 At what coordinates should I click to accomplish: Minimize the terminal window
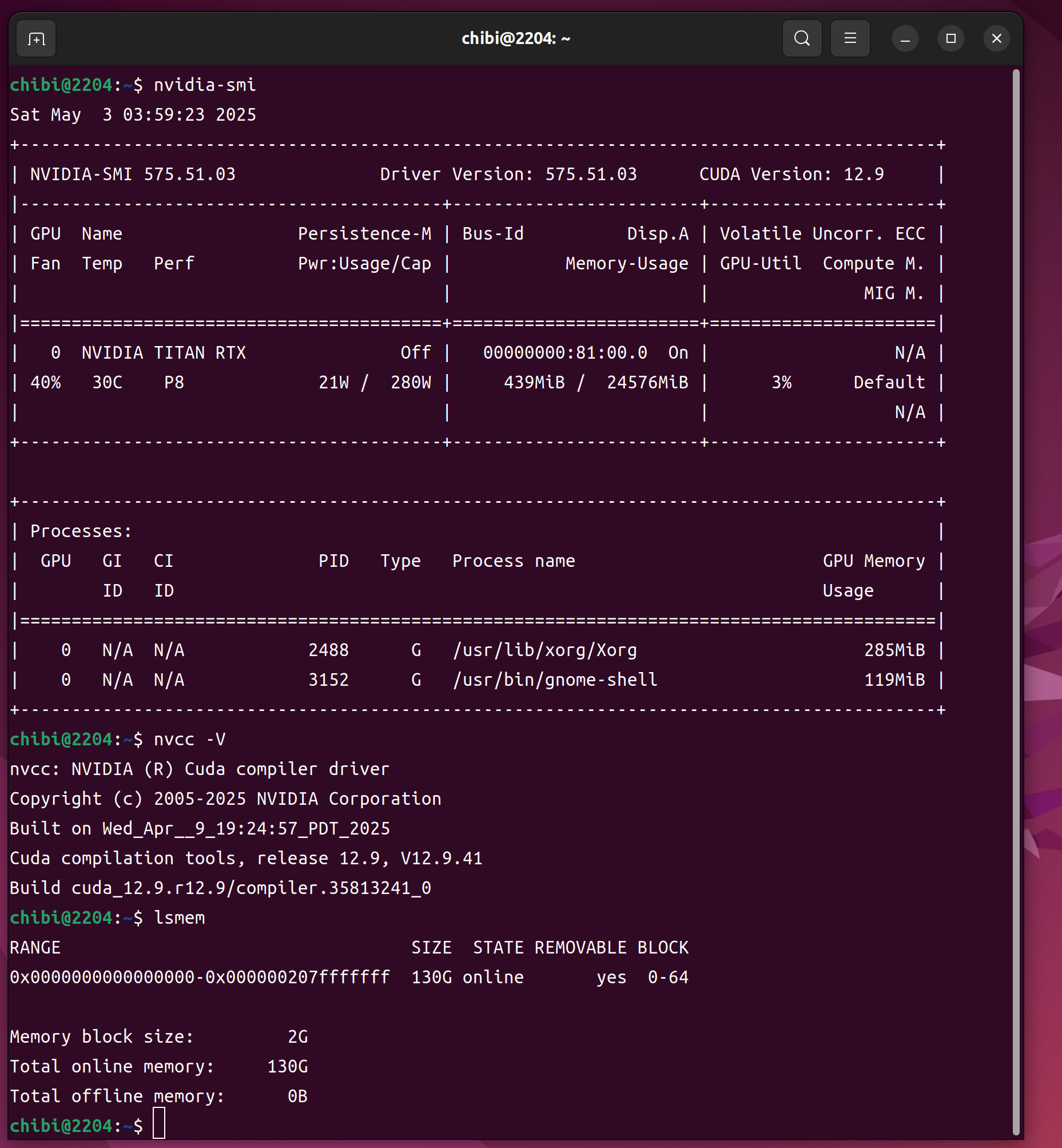pos(905,38)
